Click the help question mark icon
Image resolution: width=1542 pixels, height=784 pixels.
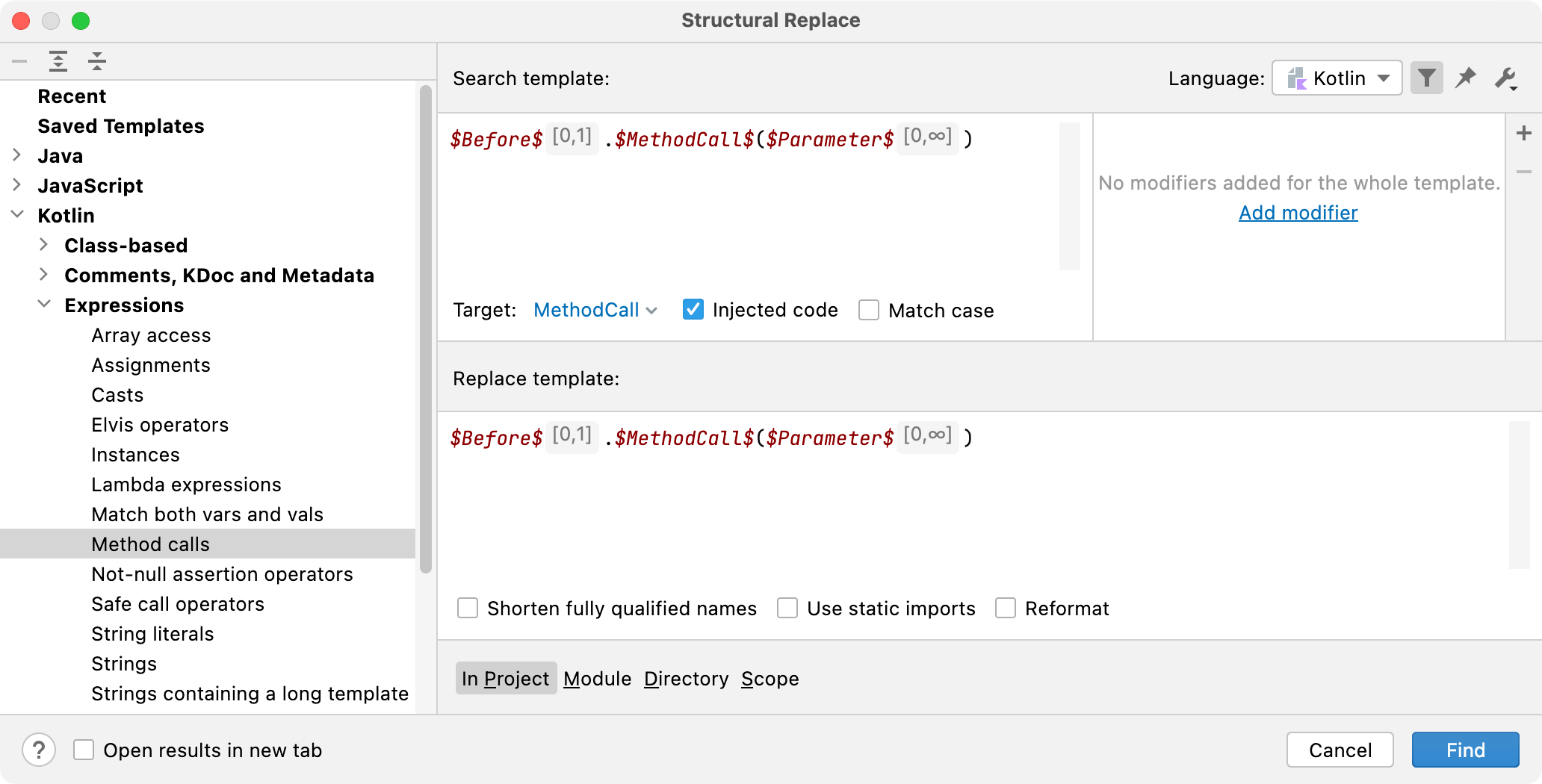(x=39, y=750)
